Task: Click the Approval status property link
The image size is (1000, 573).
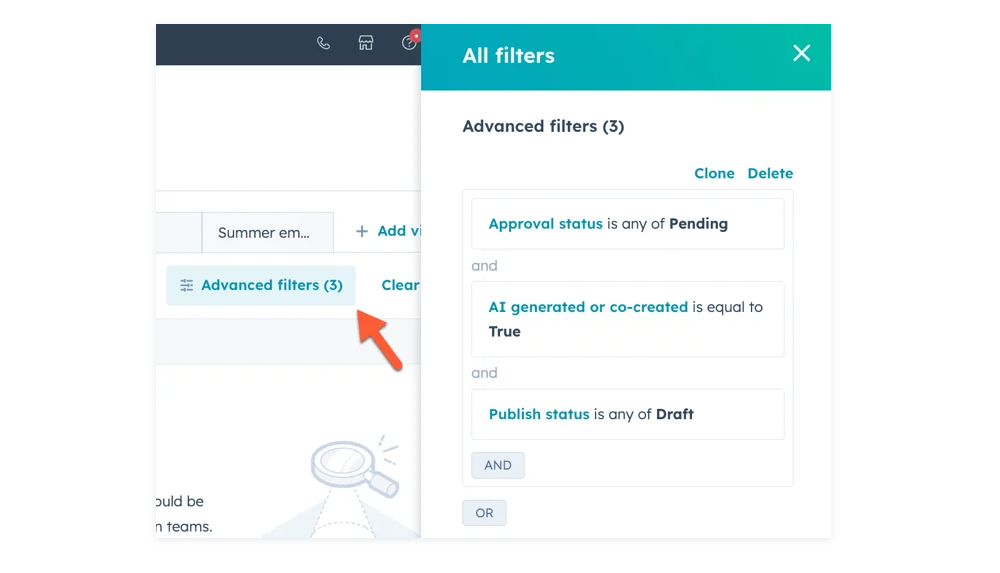Action: 545,224
